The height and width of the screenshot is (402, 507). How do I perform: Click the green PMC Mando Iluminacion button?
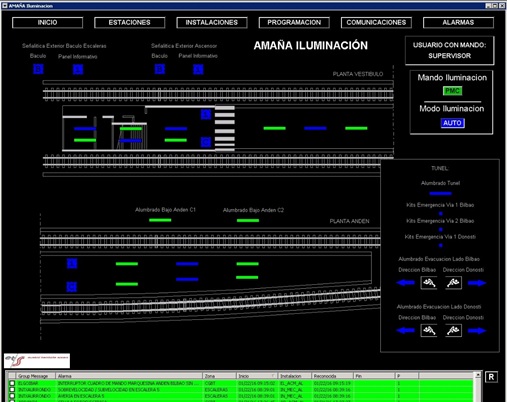pos(452,91)
